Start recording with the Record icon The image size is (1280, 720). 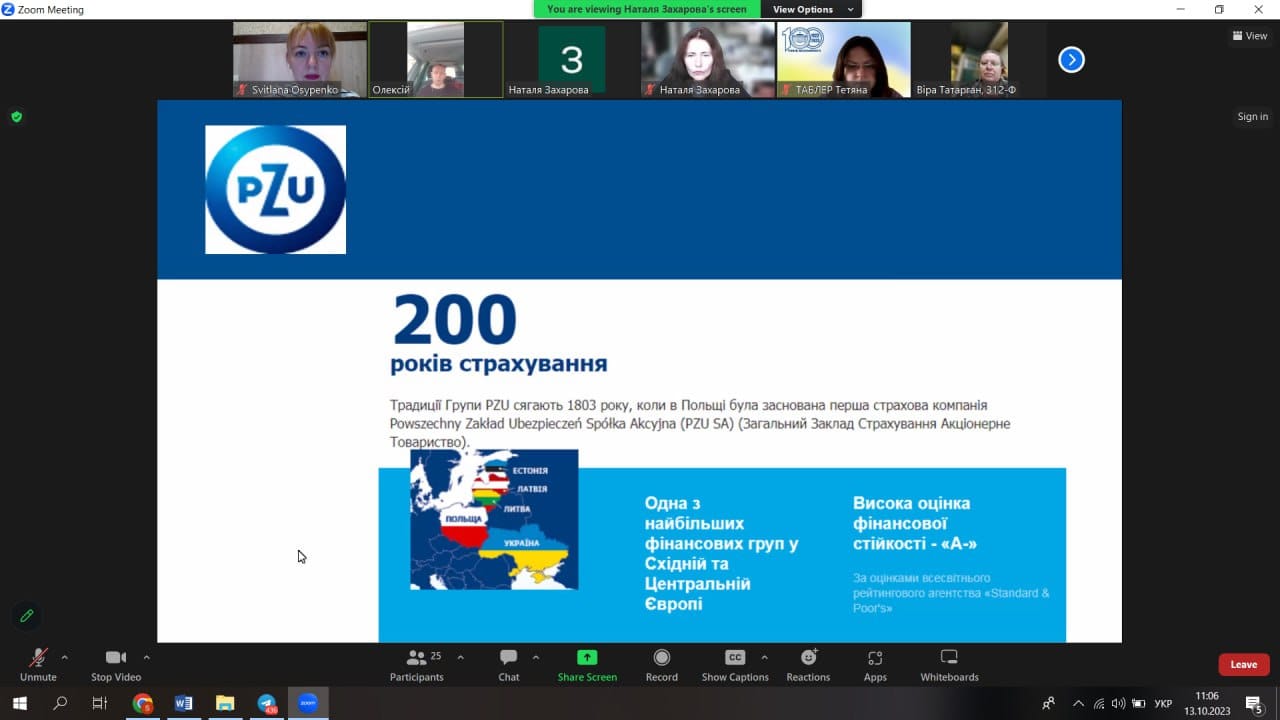tap(661, 658)
